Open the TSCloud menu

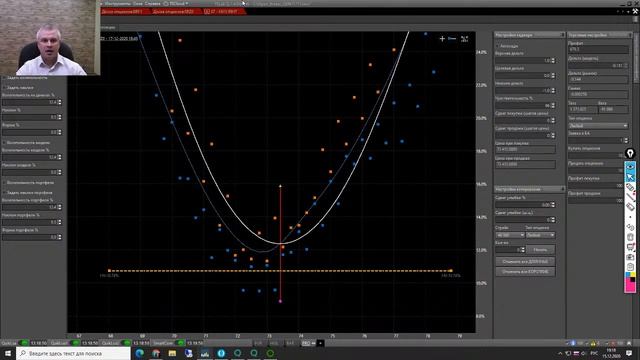tap(176, 3)
